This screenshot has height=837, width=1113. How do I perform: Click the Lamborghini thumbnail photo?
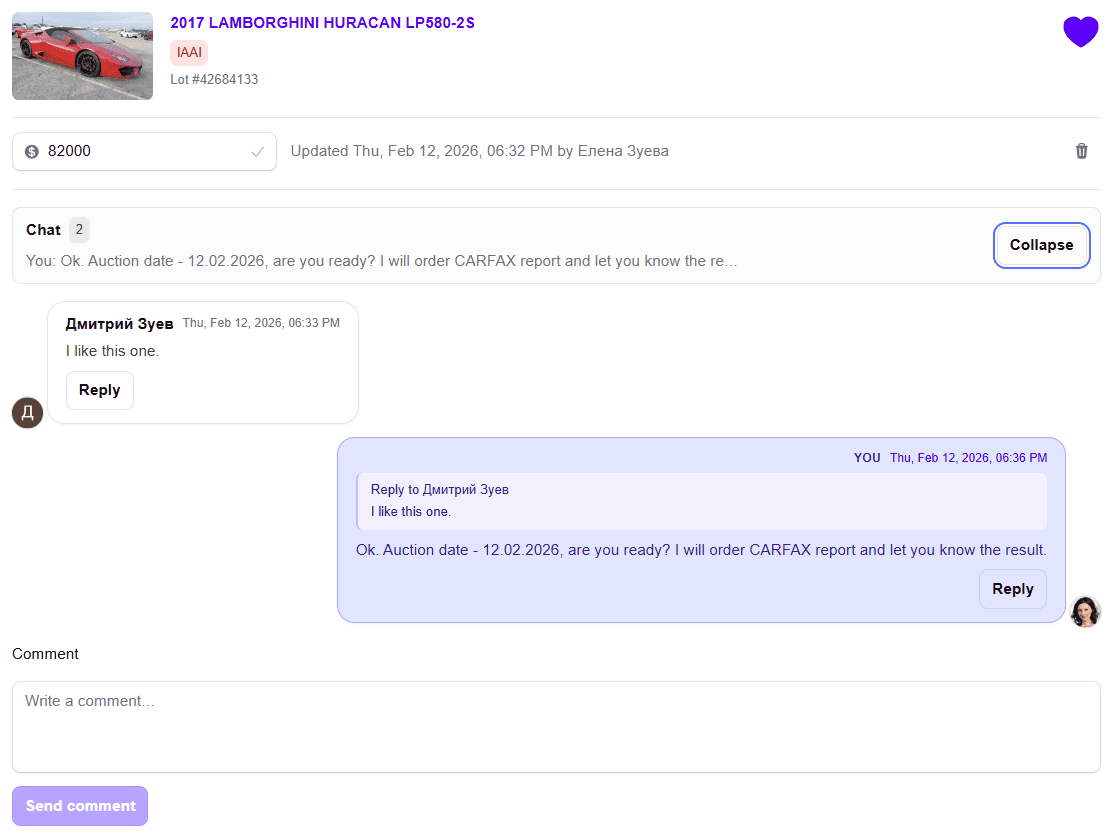click(82, 56)
